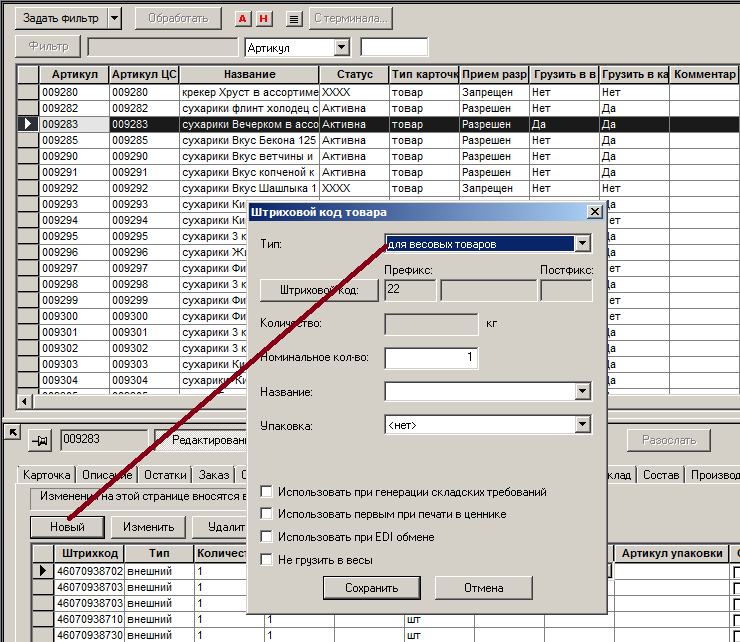Screen dimensions: 740x642
Task: Open the 'Тип' dropdown in barcode dialog
Action: tap(582, 244)
